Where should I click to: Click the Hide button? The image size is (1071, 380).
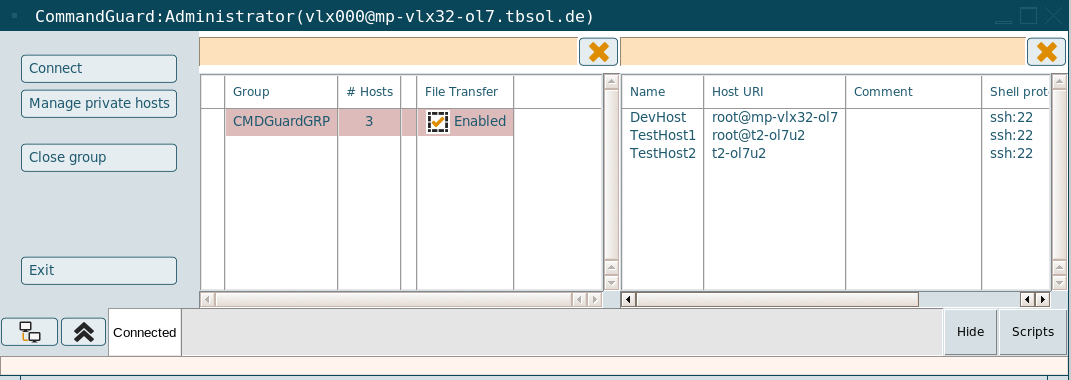(971, 331)
